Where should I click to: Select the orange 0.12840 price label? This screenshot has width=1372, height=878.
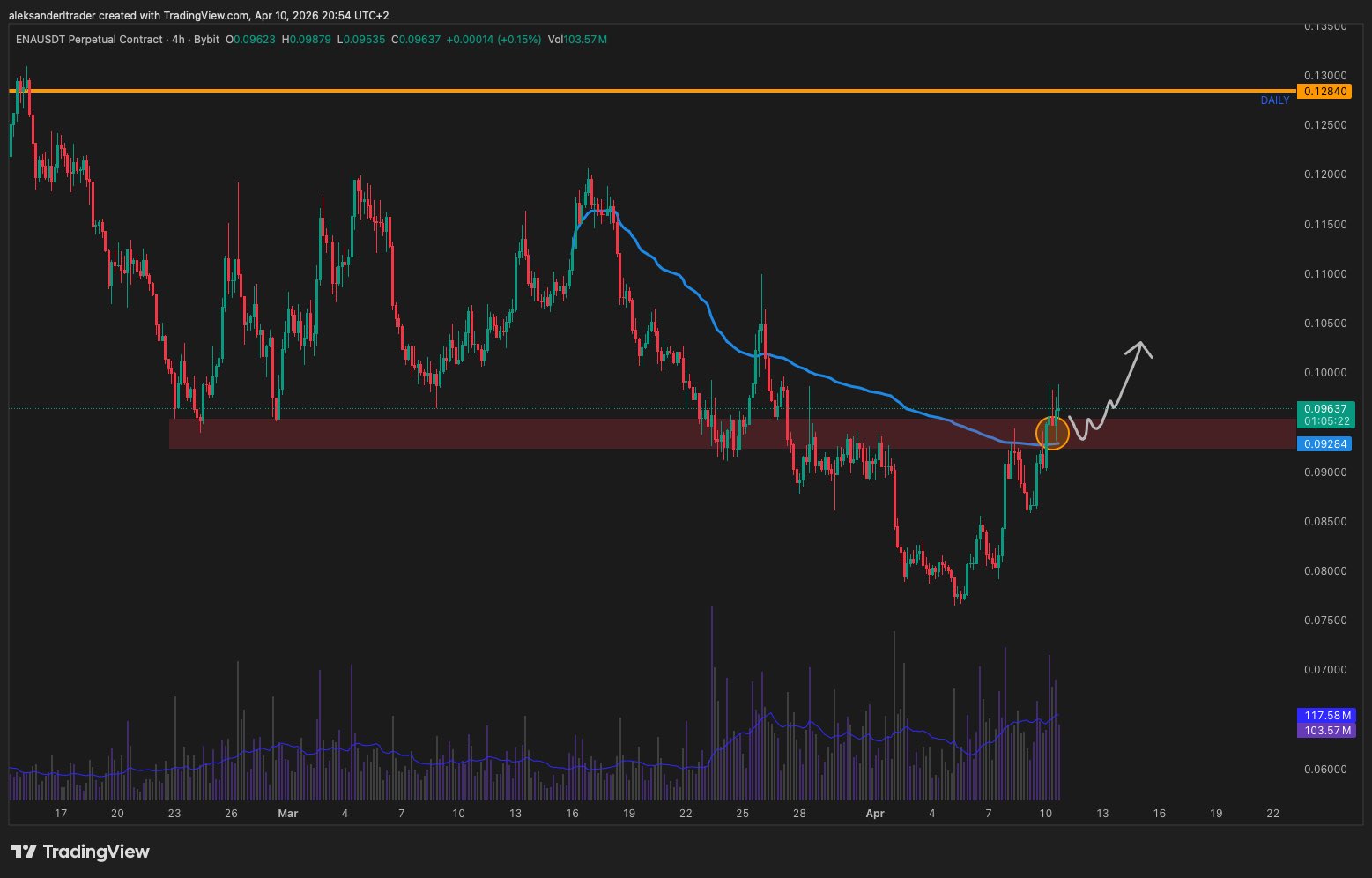point(1324,92)
